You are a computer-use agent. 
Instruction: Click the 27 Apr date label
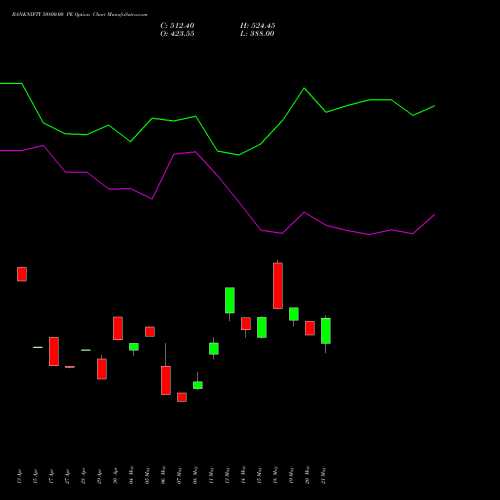pos(67,476)
